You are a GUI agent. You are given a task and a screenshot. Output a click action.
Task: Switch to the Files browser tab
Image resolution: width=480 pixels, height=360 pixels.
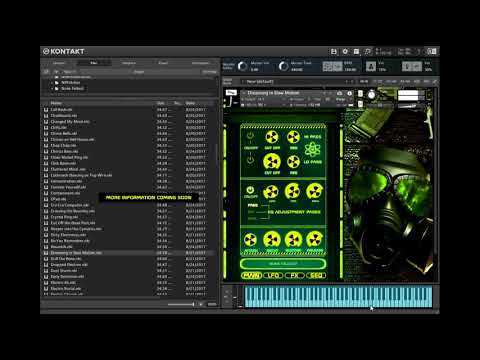(x=94, y=63)
